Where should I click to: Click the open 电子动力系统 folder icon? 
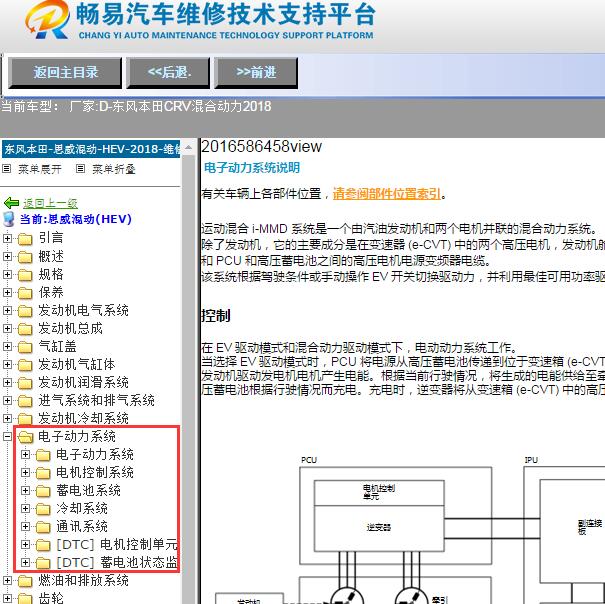pos(25,437)
